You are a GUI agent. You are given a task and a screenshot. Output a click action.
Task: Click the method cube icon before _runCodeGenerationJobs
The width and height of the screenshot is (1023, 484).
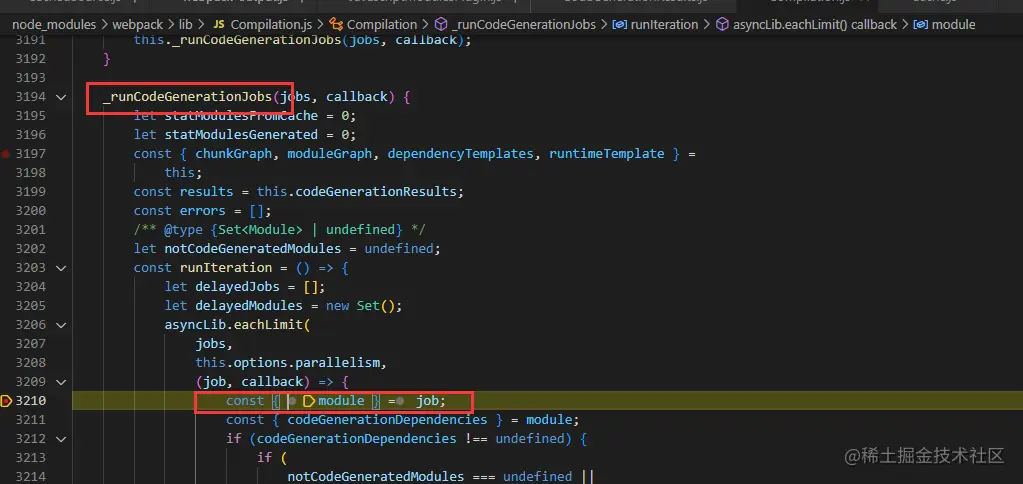pyautogui.click(x=441, y=25)
